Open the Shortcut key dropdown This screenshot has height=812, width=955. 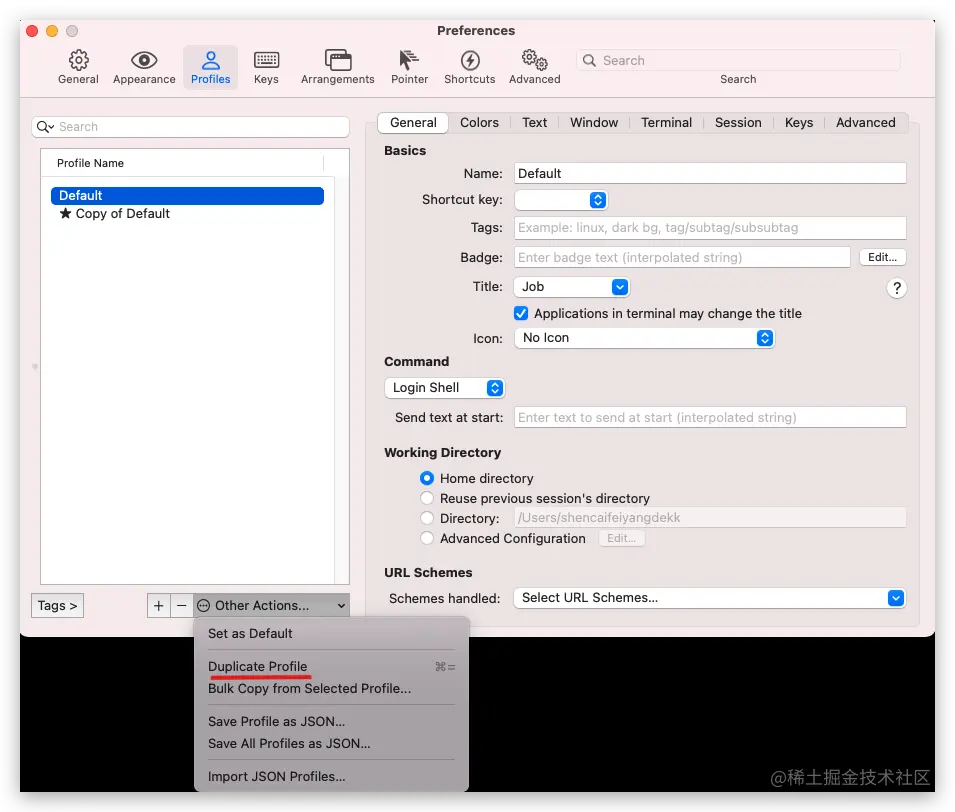pos(561,200)
